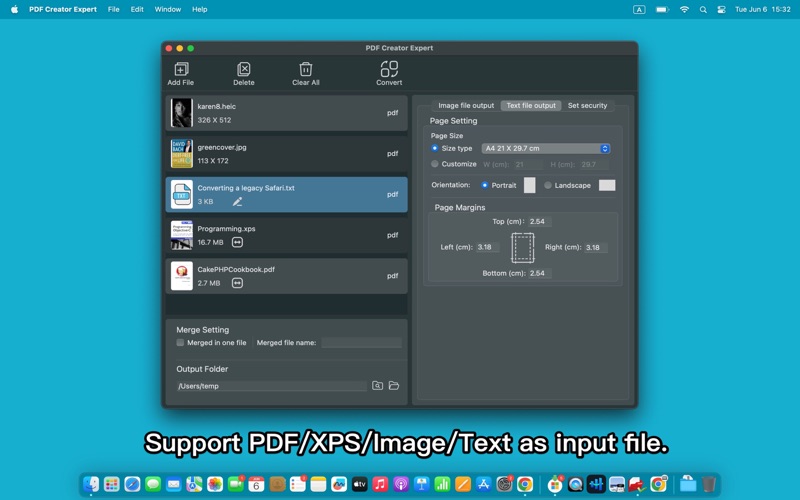Click the CakePHPCookbook.pdf thumbnail
Screen dimensions: 800x500
pos(182,276)
